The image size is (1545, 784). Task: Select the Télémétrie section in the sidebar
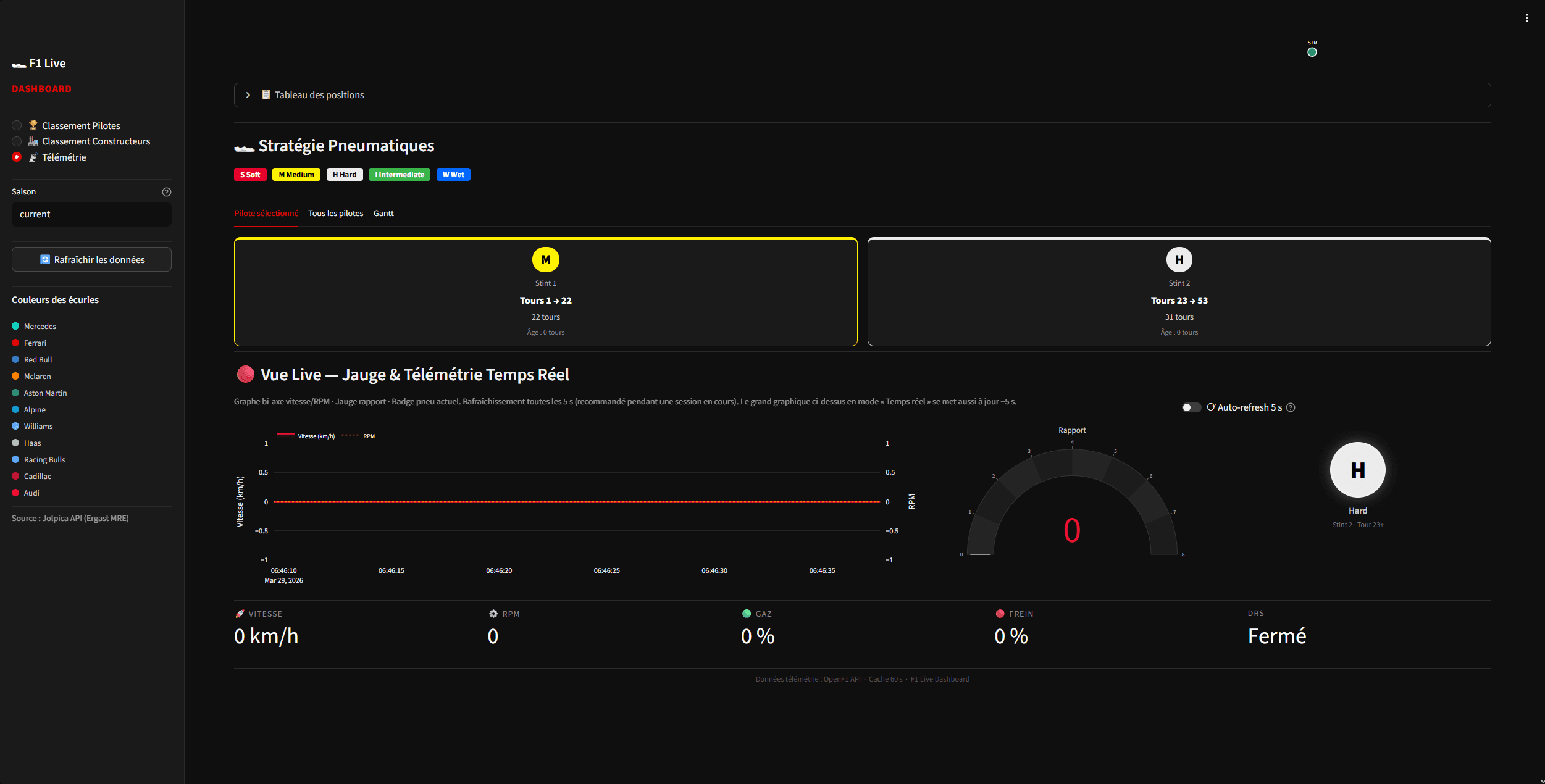[64, 157]
